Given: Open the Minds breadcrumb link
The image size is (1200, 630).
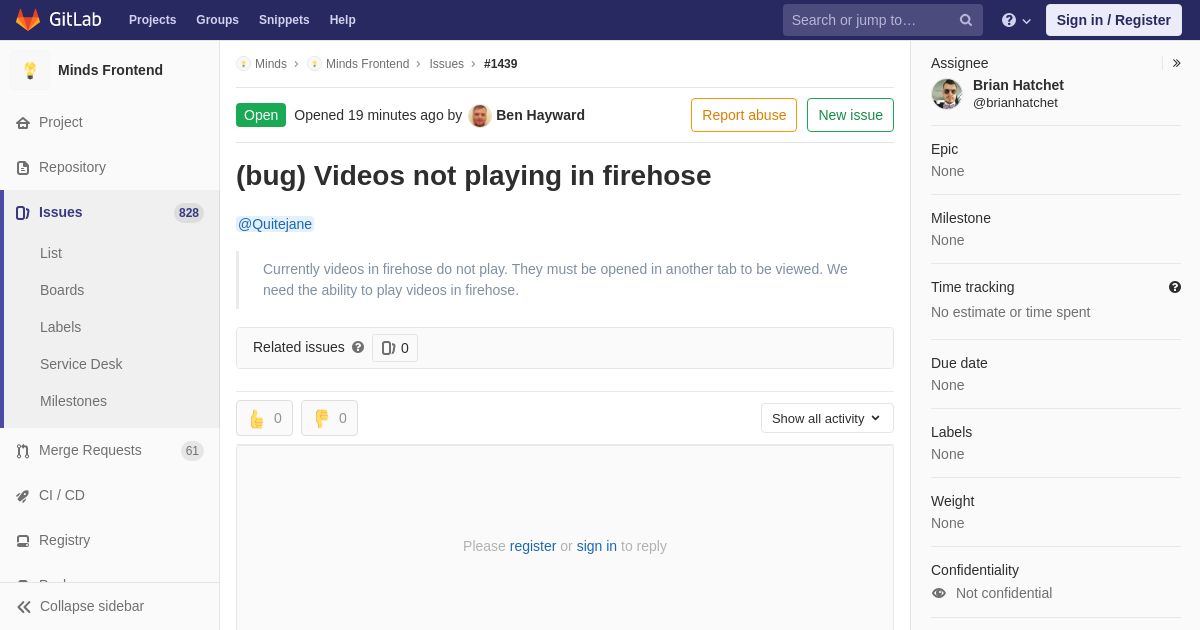Looking at the screenshot, I should tap(271, 64).
